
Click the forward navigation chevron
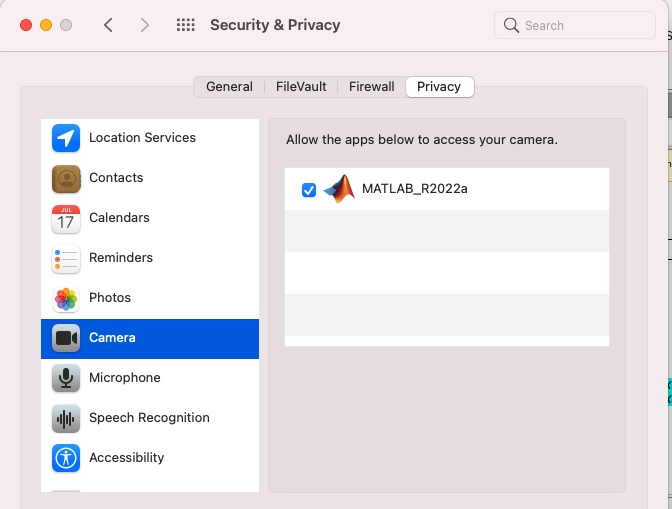145,25
